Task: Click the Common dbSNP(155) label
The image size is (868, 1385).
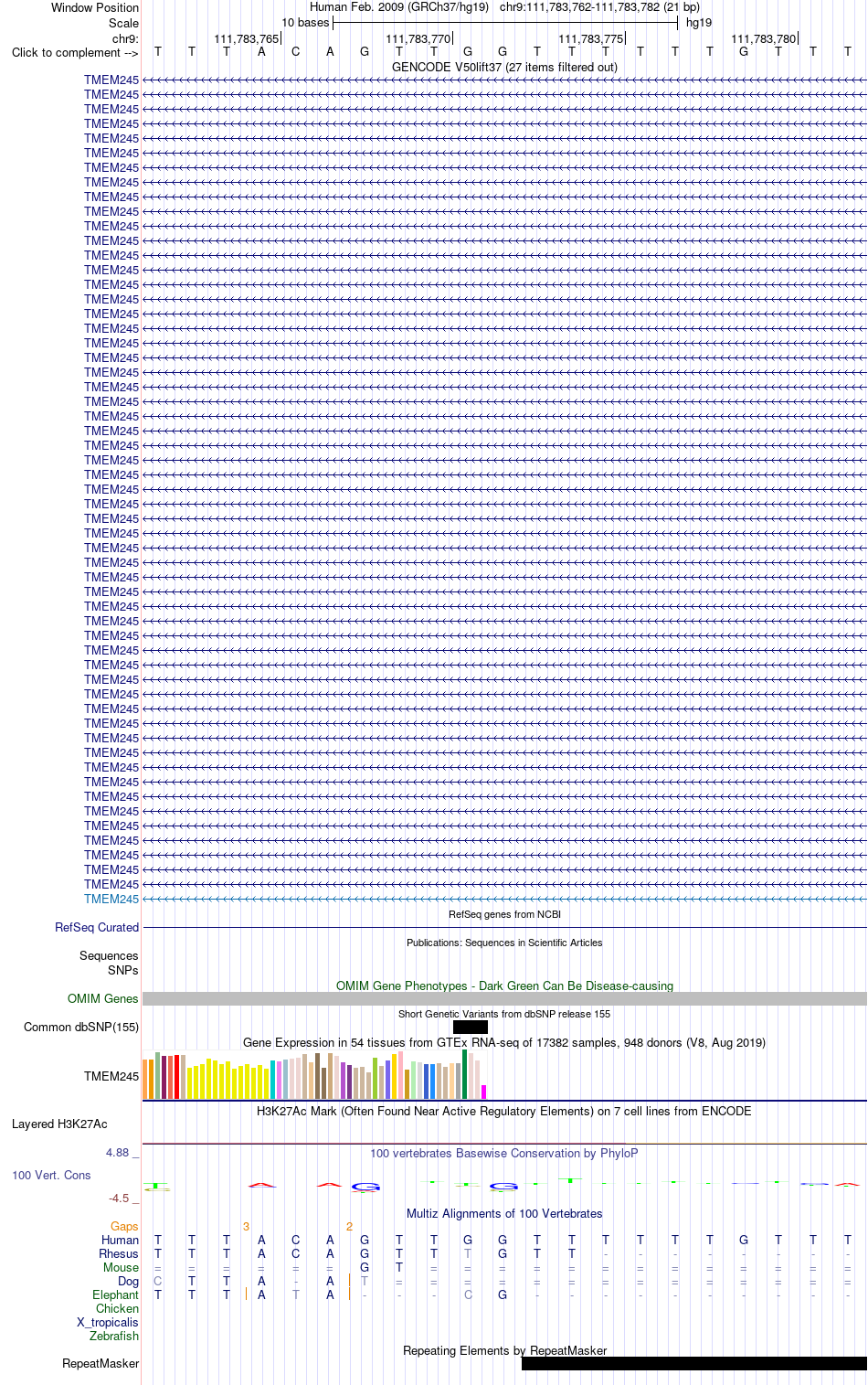Action: pyautogui.click(x=81, y=1027)
